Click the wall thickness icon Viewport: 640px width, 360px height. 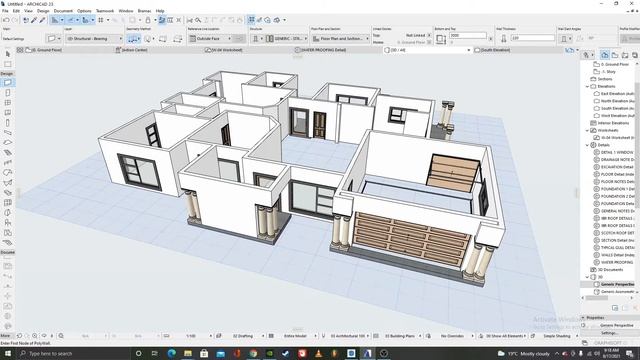coord(503,38)
